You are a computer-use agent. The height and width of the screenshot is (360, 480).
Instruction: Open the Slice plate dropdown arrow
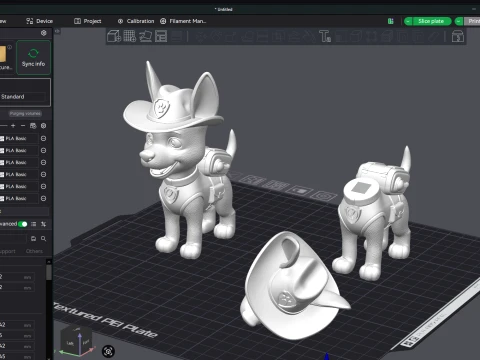408,21
